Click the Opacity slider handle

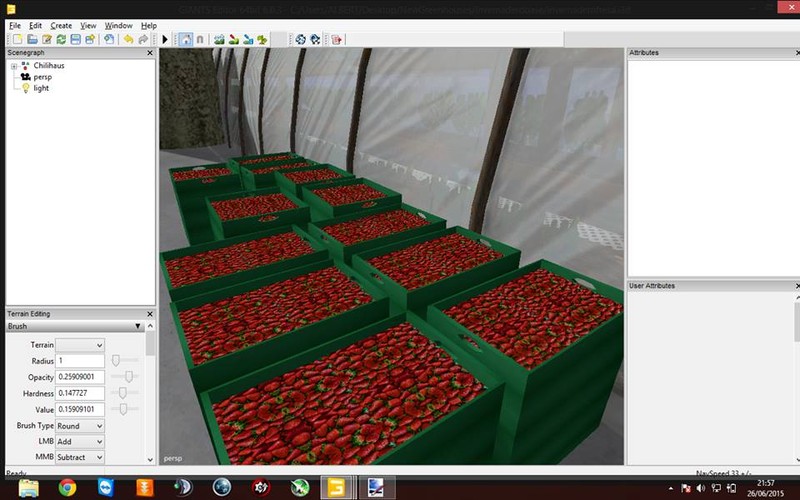(x=118, y=376)
